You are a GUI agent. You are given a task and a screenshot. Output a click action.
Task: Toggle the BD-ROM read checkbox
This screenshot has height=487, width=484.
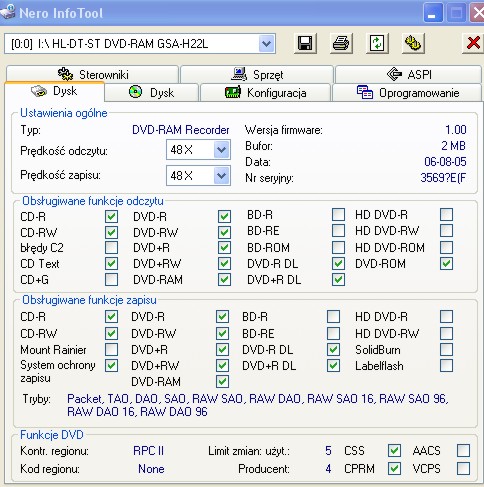click(x=338, y=247)
